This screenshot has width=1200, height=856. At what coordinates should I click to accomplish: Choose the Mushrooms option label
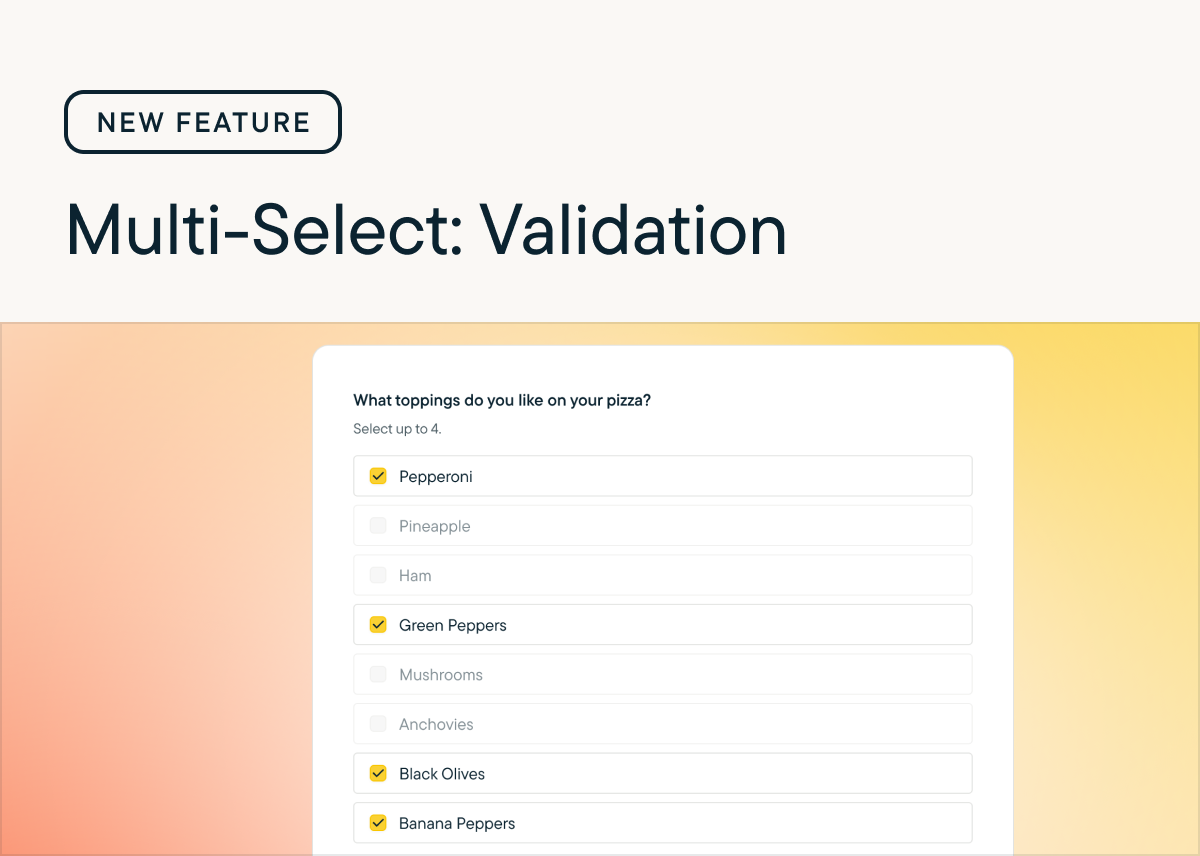click(x=441, y=675)
